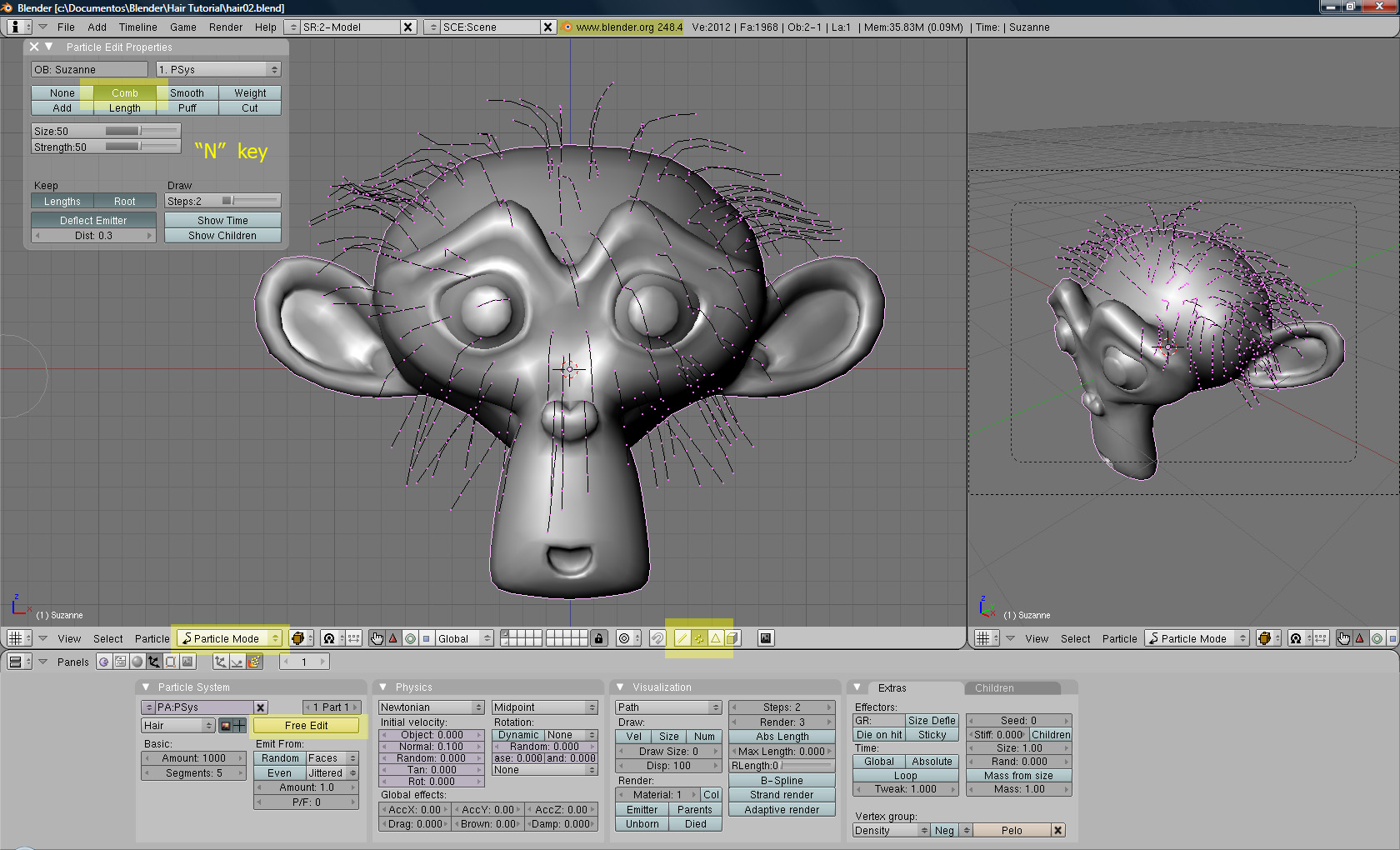The width and height of the screenshot is (1400, 850).
Task: Toggle Keep Root option
Action: [125, 202]
